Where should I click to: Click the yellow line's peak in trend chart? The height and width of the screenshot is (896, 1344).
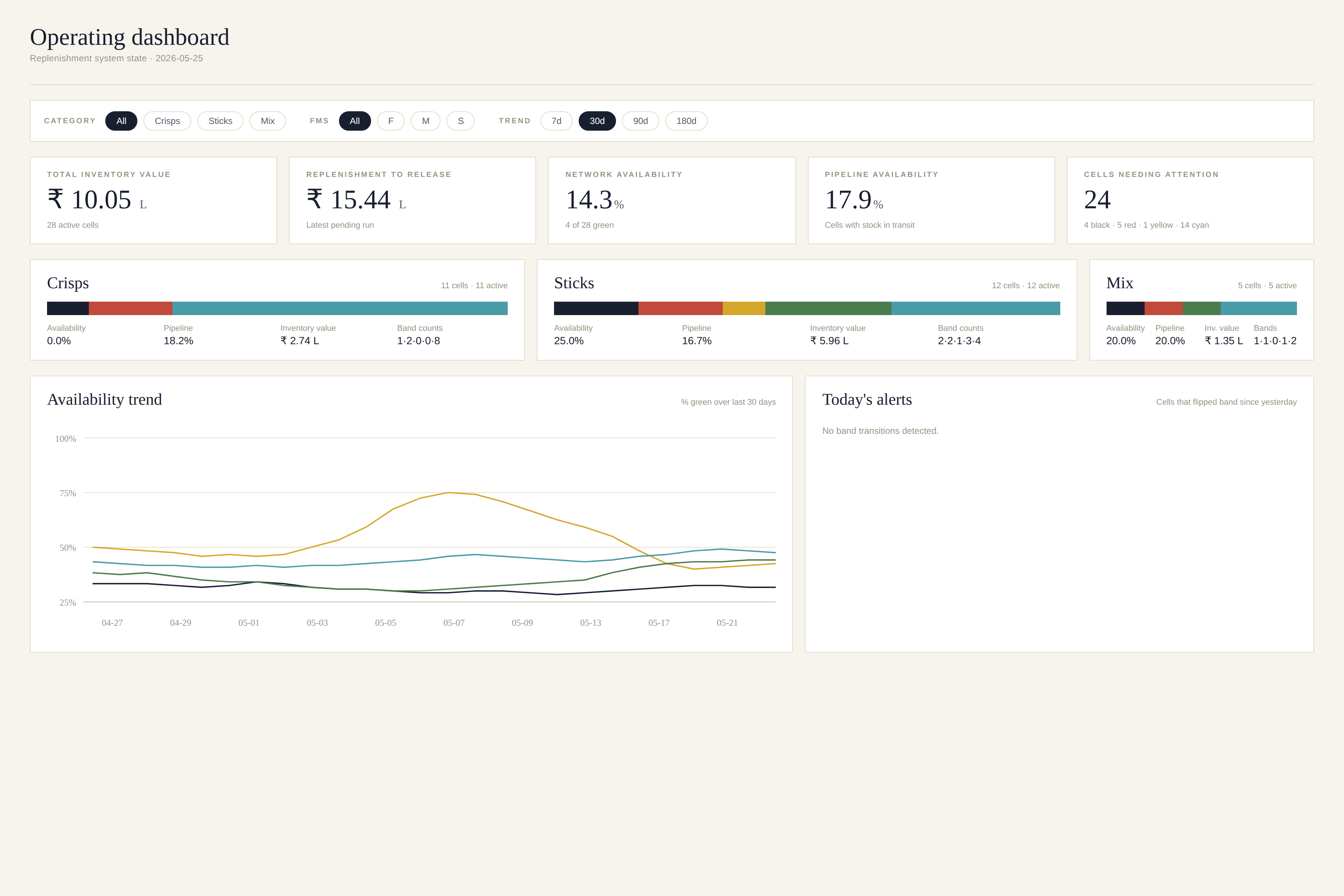coord(449,492)
